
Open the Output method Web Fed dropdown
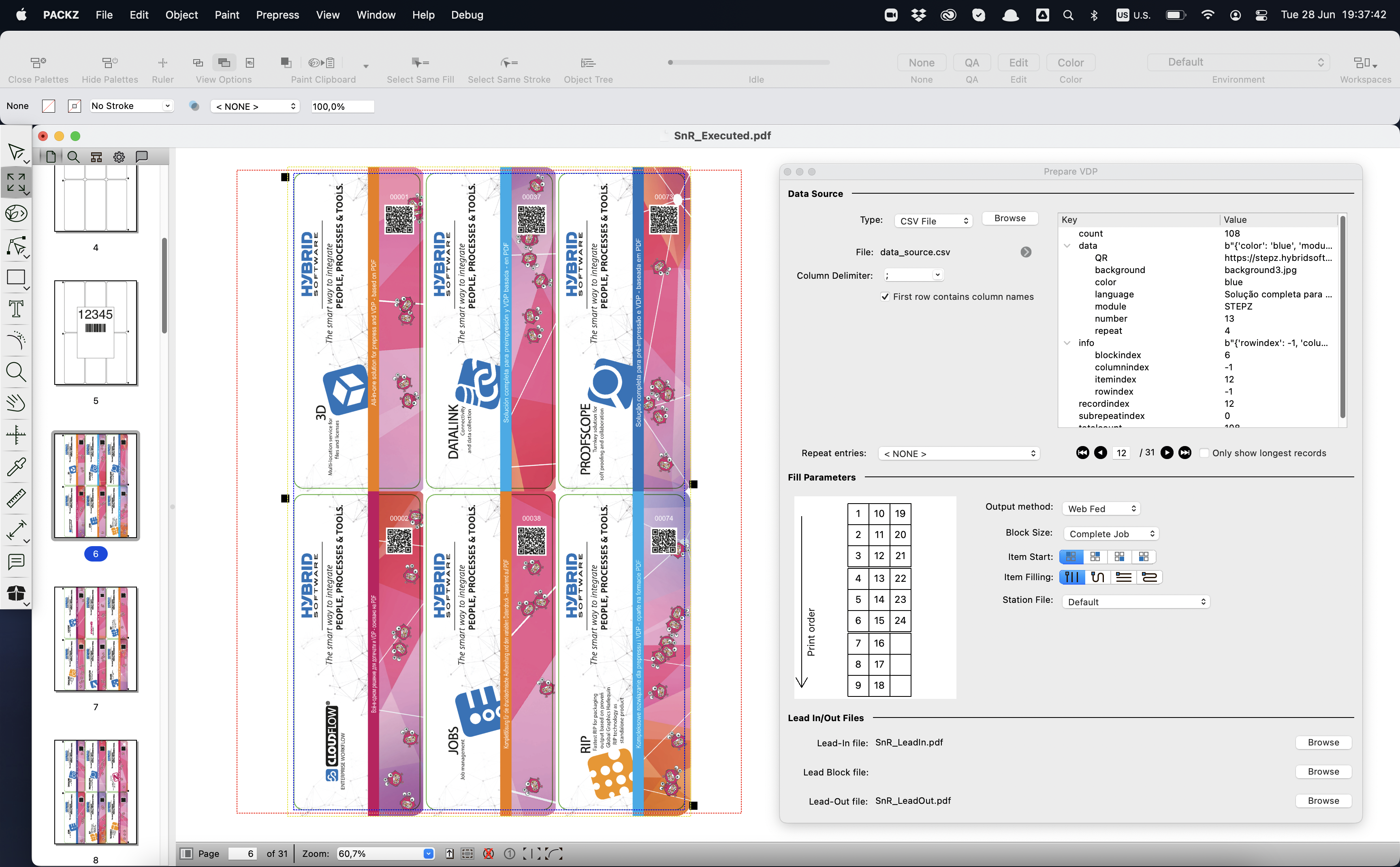[1101, 508]
